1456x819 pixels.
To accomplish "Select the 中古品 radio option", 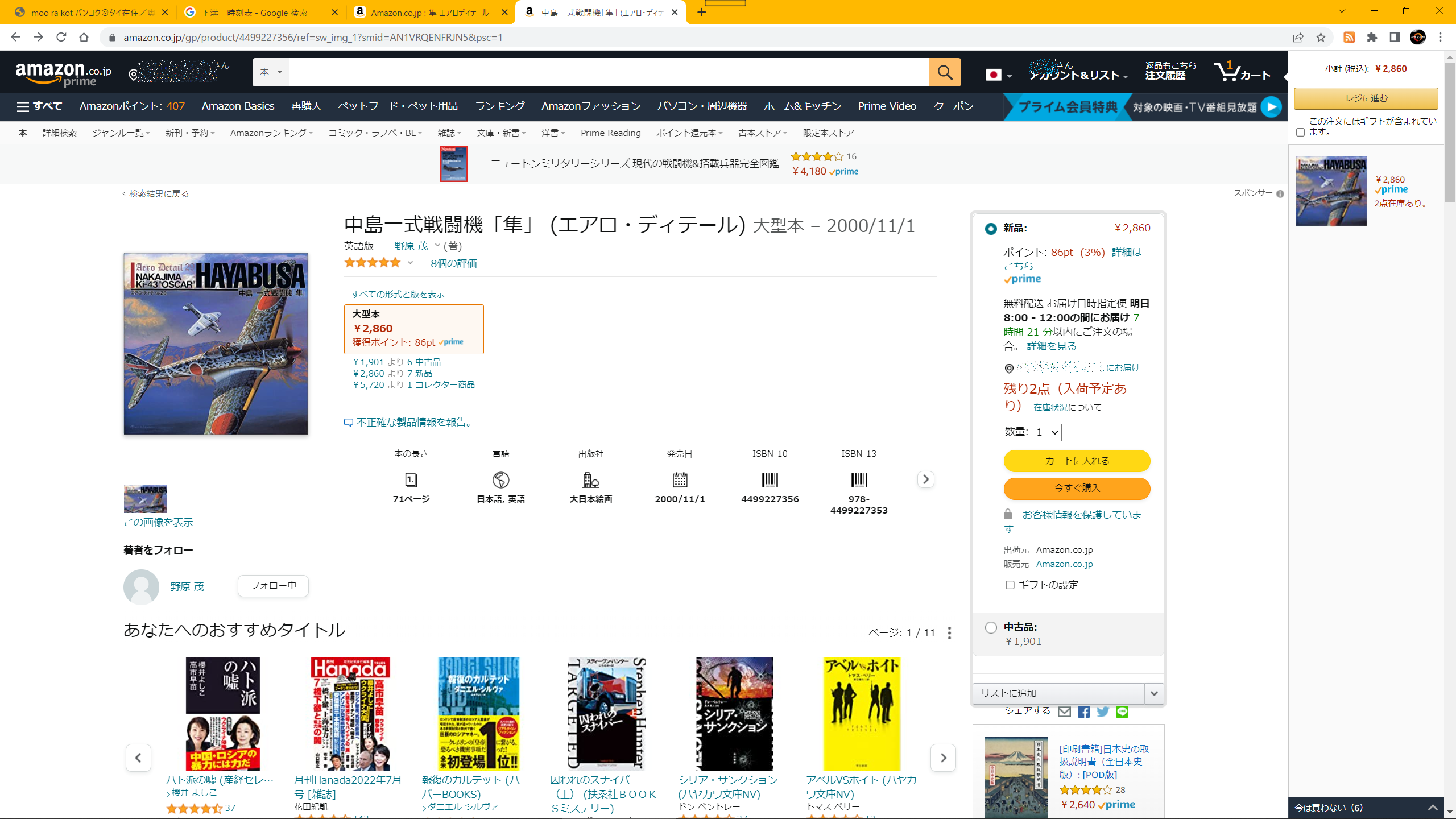I will tap(991, 627).
